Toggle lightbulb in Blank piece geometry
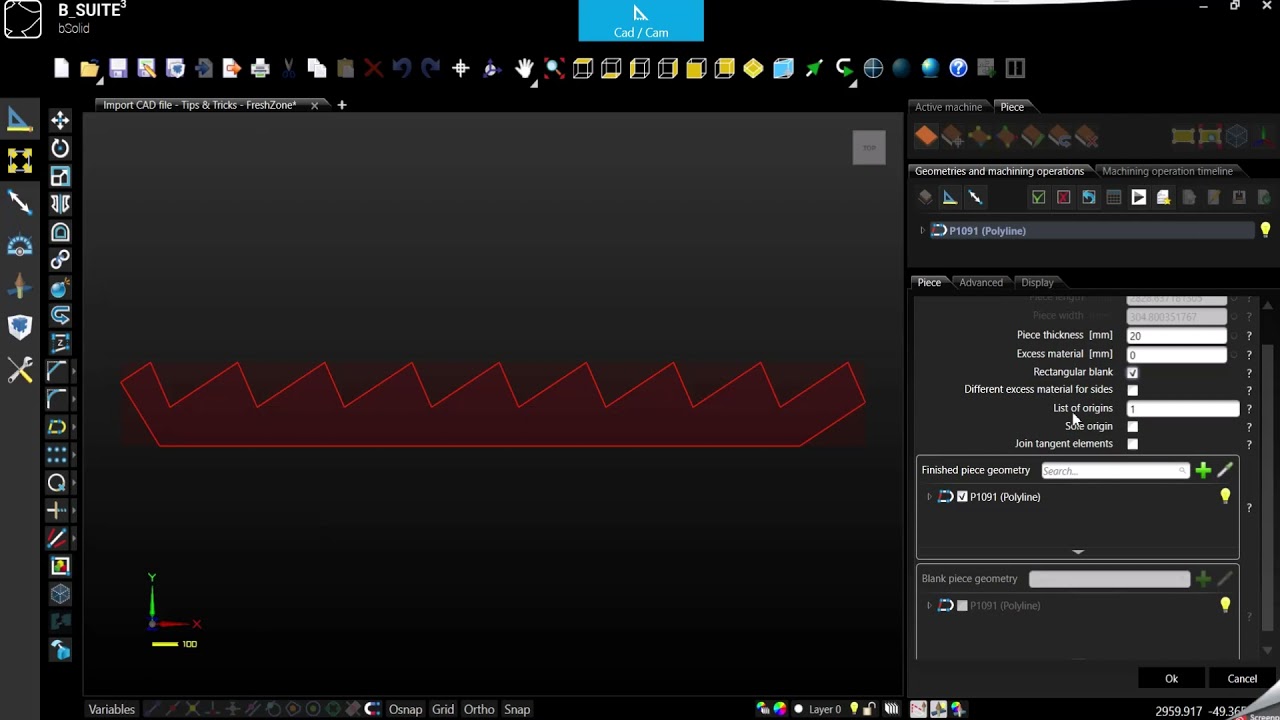The image size is (1280, 720). [x=1225, y=605]
